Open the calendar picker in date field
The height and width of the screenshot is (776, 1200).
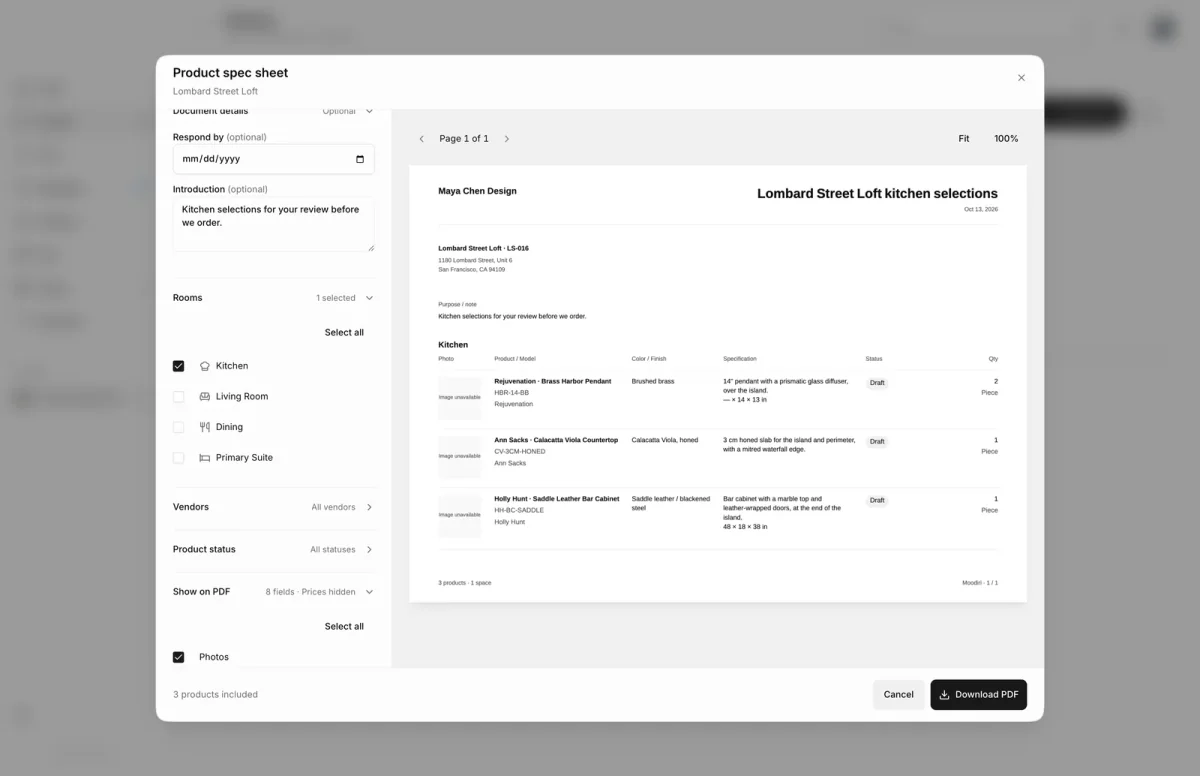click(x=360, y=159)
